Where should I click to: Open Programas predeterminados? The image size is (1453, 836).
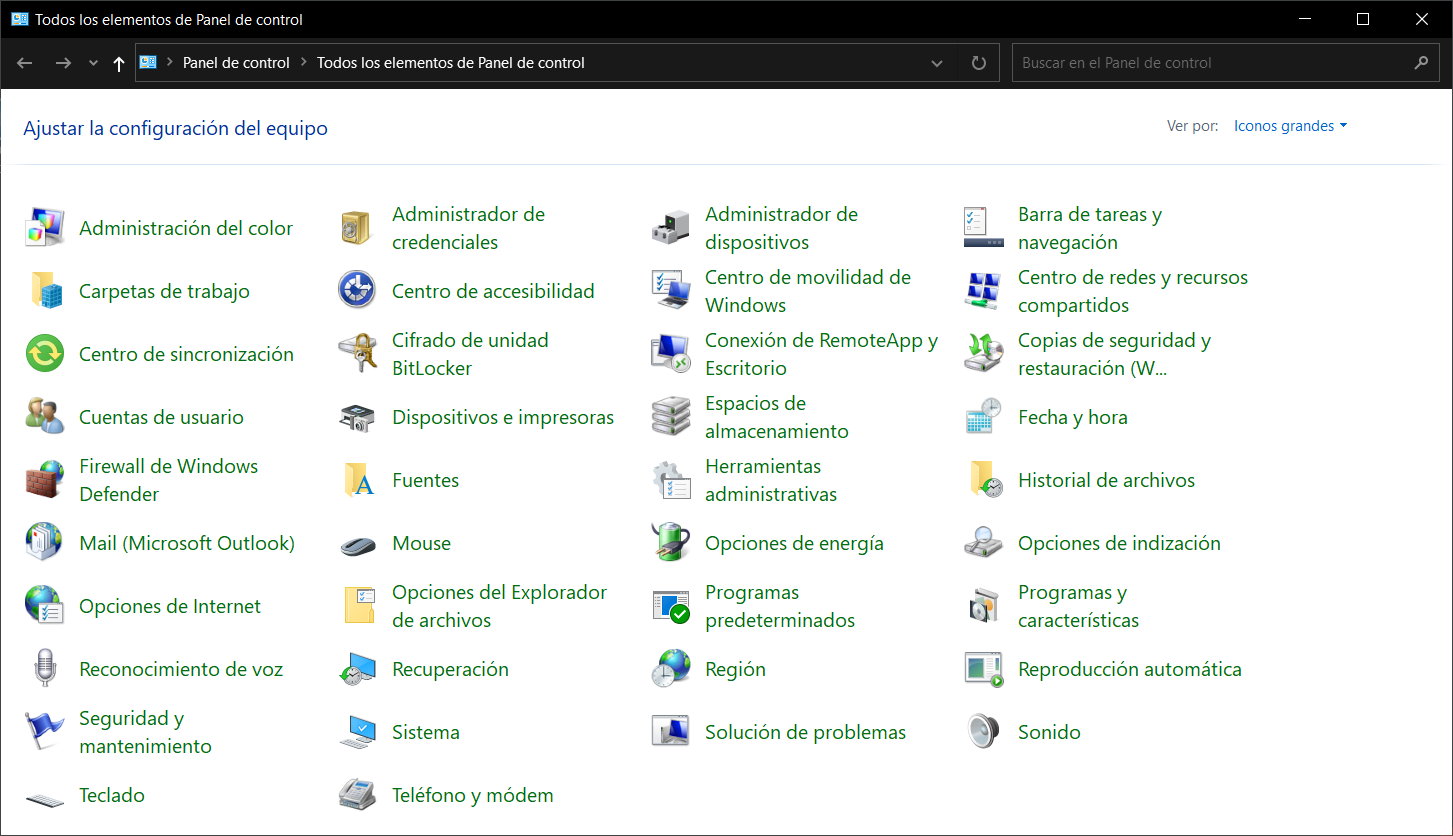(780, 606)
